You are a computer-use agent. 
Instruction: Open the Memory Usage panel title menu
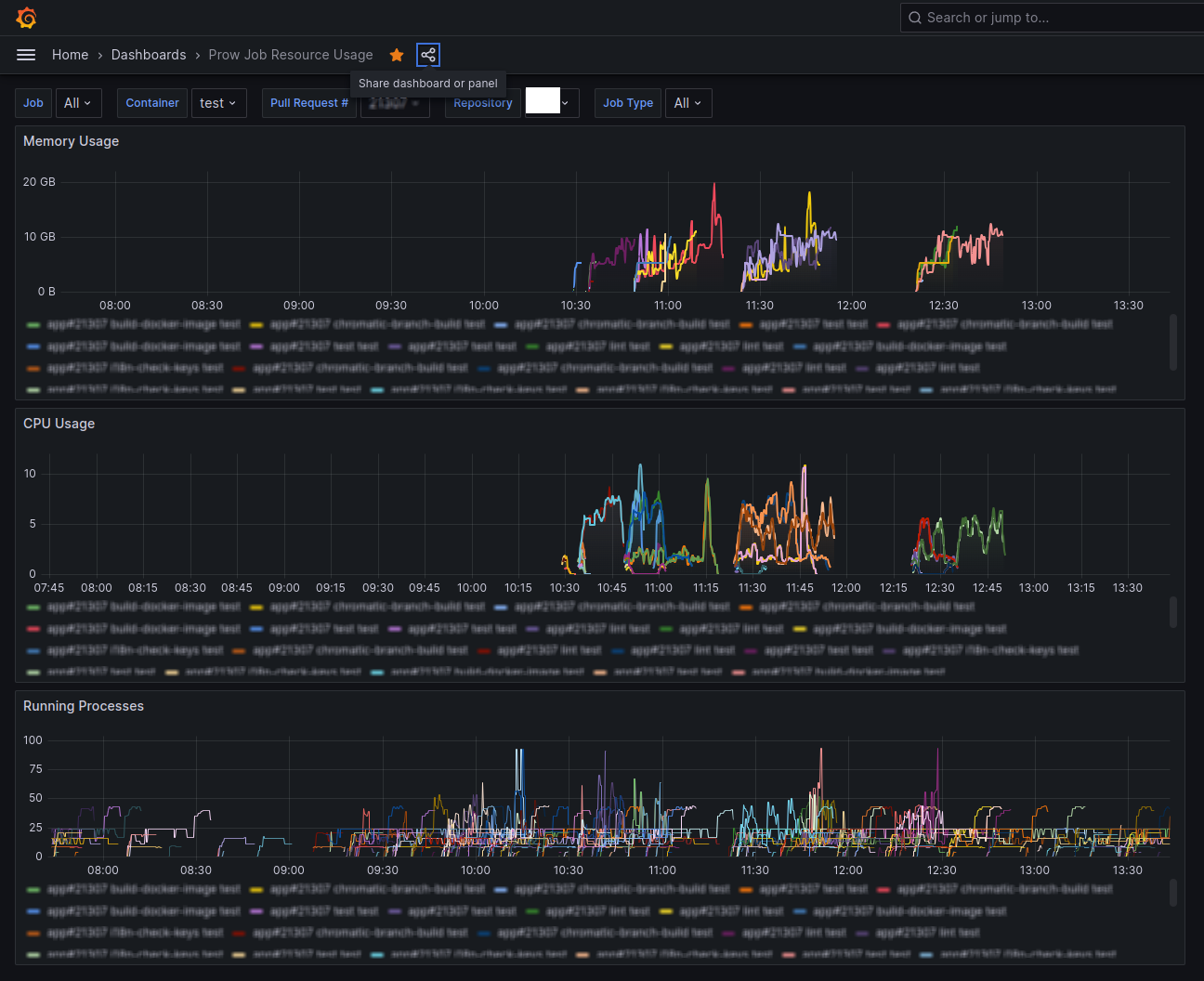point(72,141)
